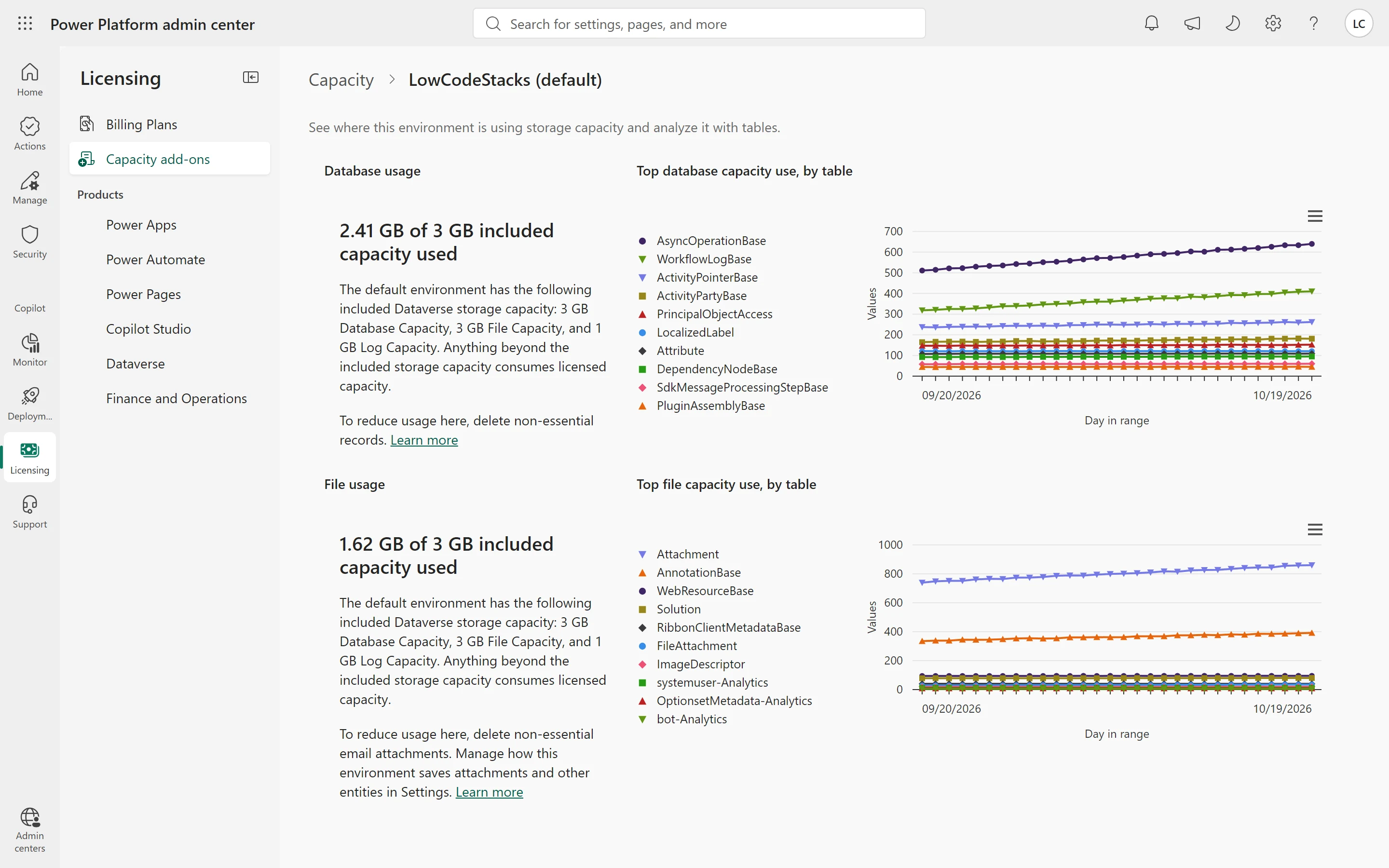The image size is (1389, 868).
Task: Open Actions in left rail
Action: point(30,134)
